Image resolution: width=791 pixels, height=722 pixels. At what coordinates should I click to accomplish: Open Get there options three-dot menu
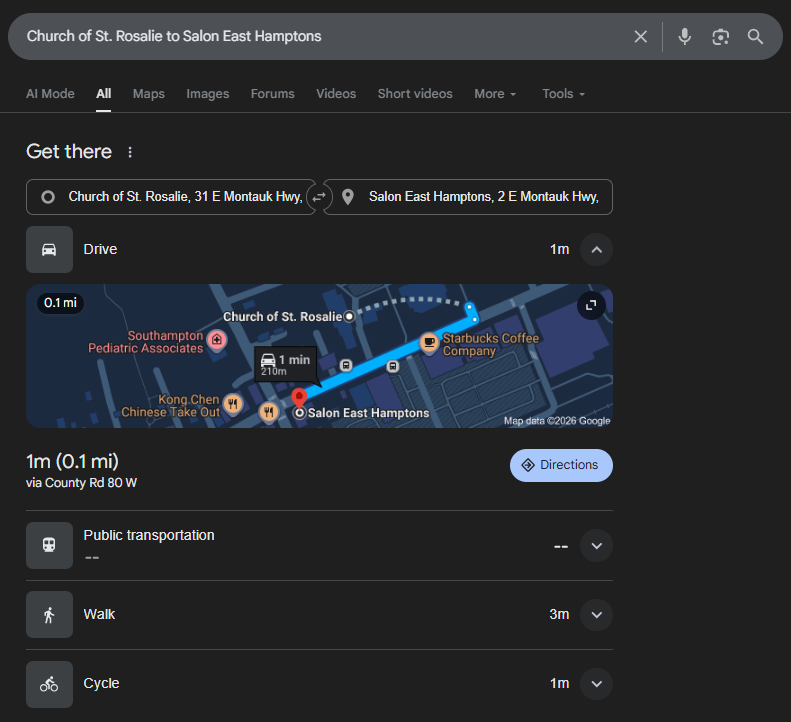[x=130, y=152]
